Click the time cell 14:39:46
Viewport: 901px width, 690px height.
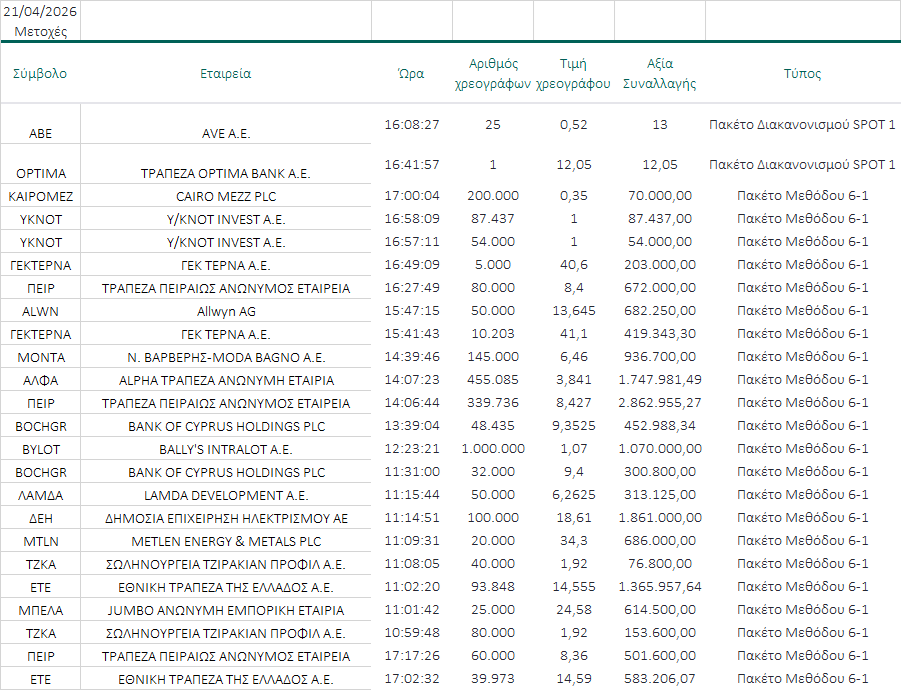coord(411,356)
